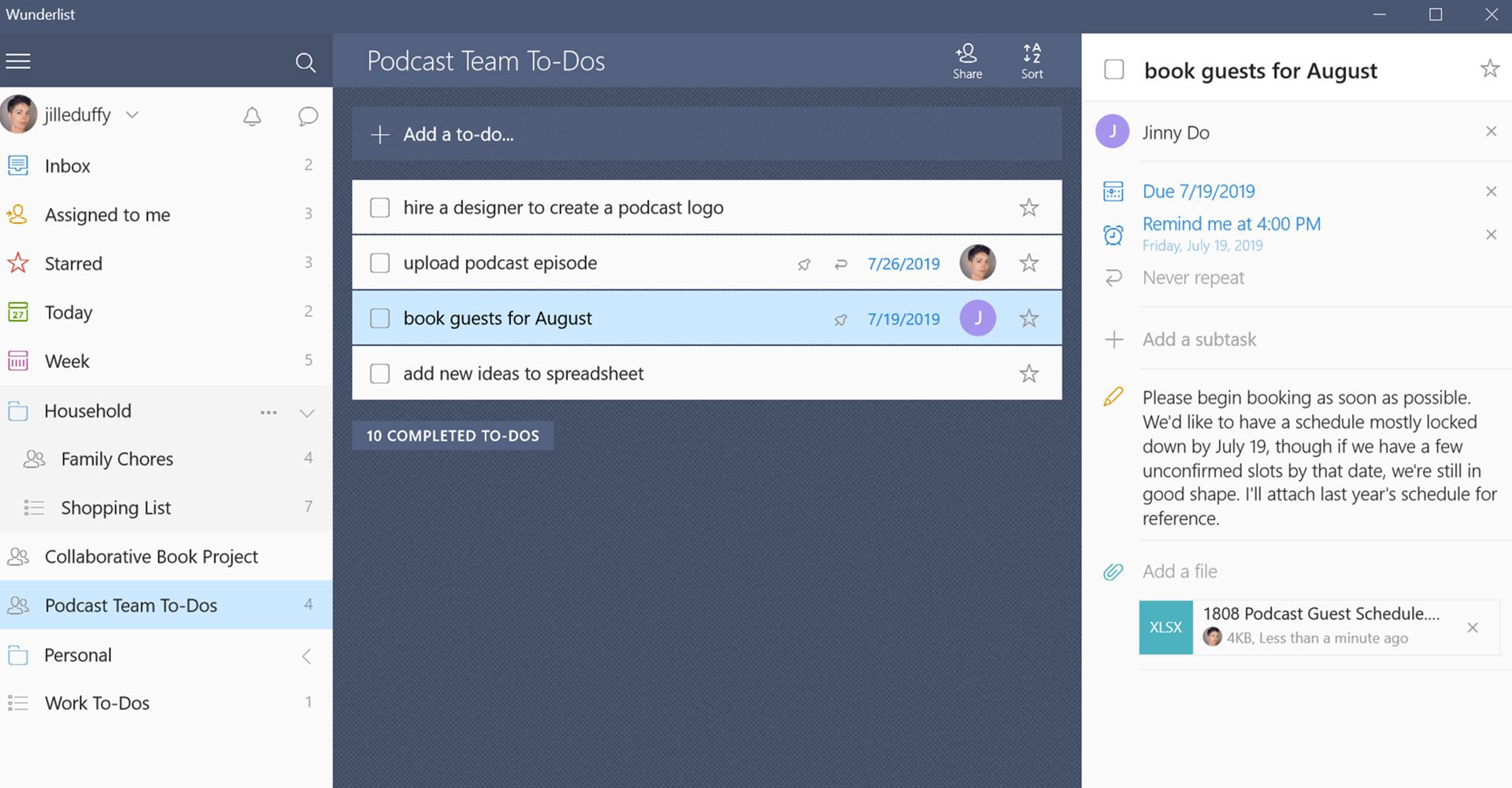Check off hire a designer task
The image size is (1512, 788).
pyautogui.click(x=380, y=207)
